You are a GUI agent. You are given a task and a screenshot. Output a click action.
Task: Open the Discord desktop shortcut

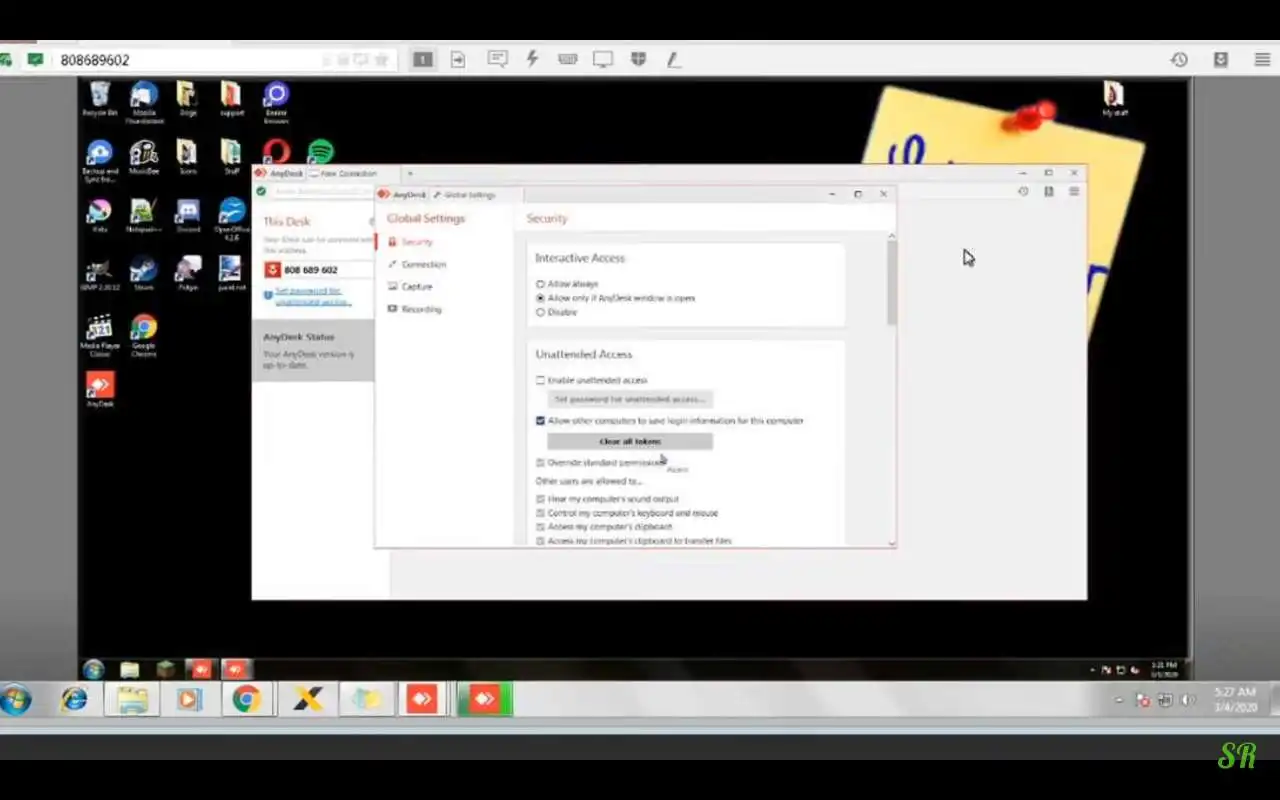tap(187, 216)
